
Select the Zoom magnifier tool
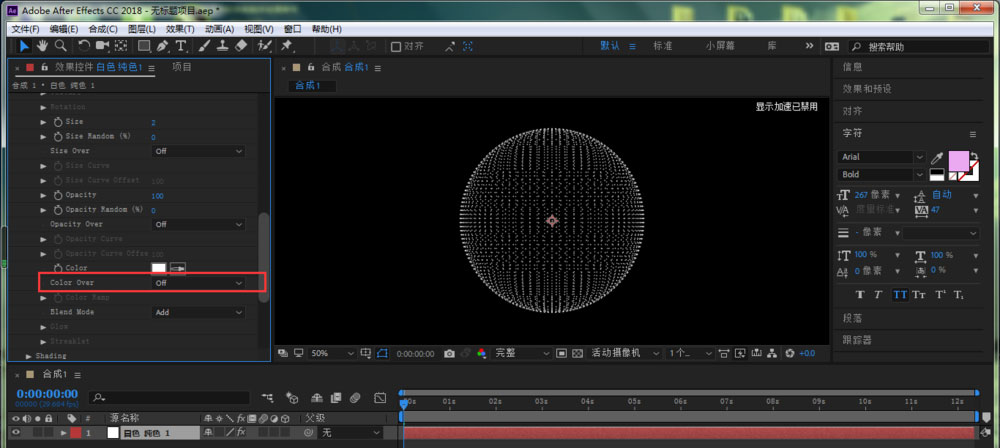(60, 46)
